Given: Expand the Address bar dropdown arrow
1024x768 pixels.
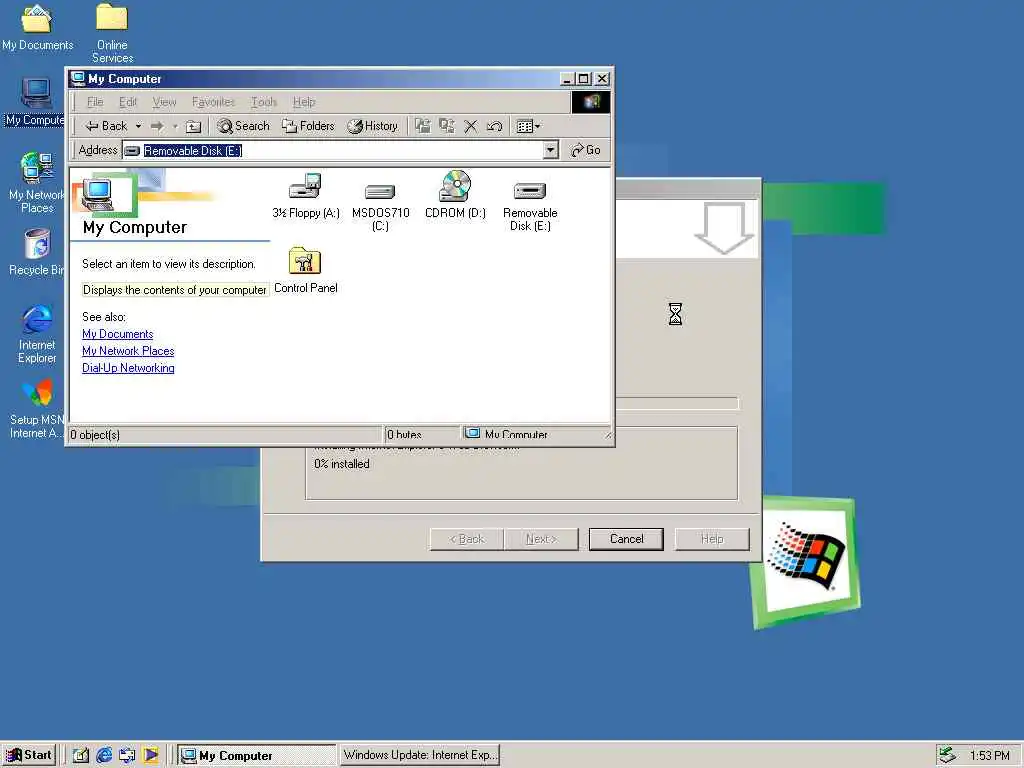Looking at the screenshot, I should click(551, 150).
